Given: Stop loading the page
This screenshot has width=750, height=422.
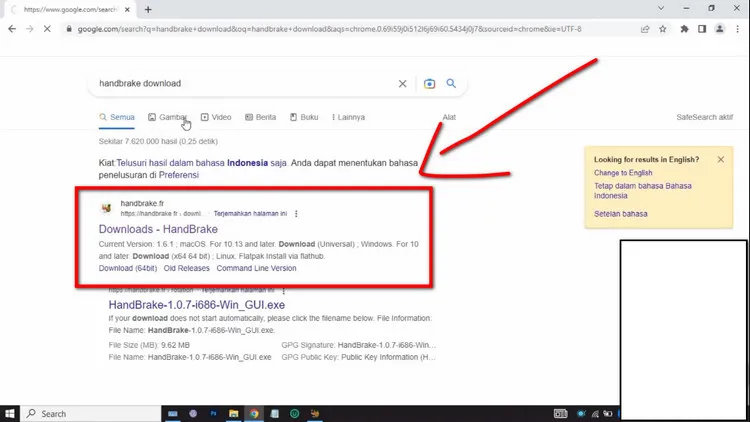Looking at the screenshot, I should point(47,29).
